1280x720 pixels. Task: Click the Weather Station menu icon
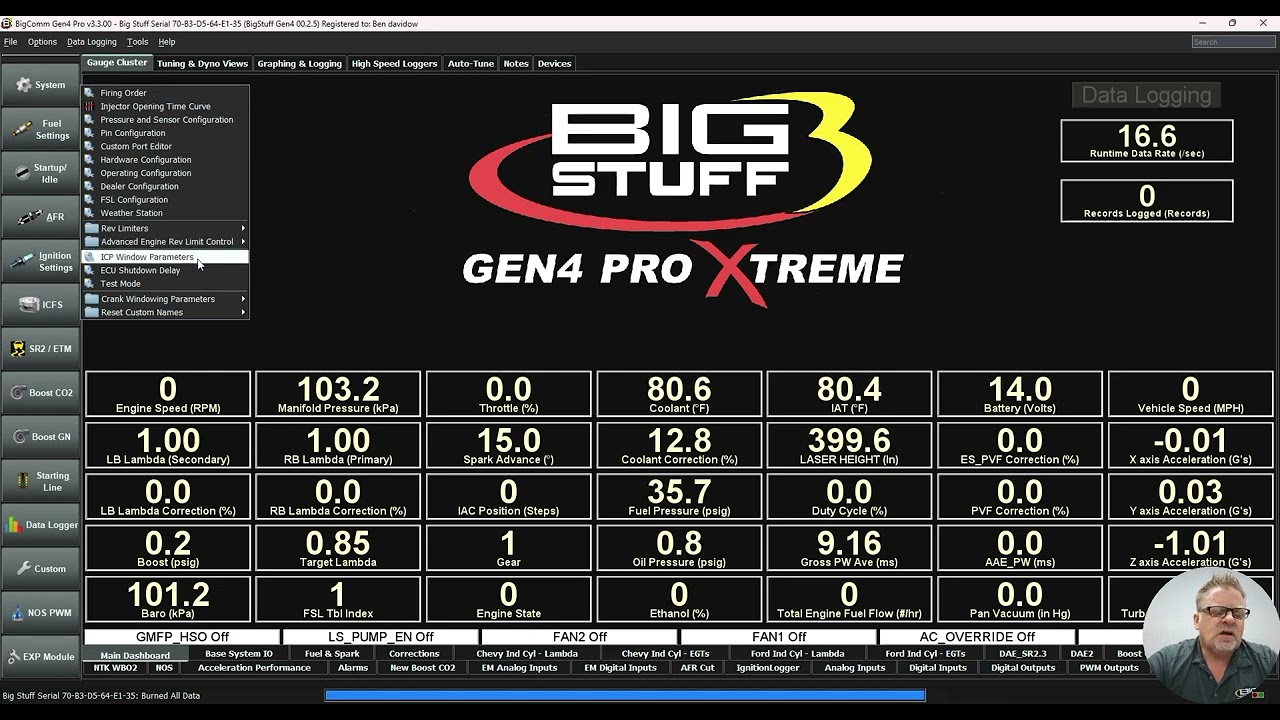pos(90,213)
